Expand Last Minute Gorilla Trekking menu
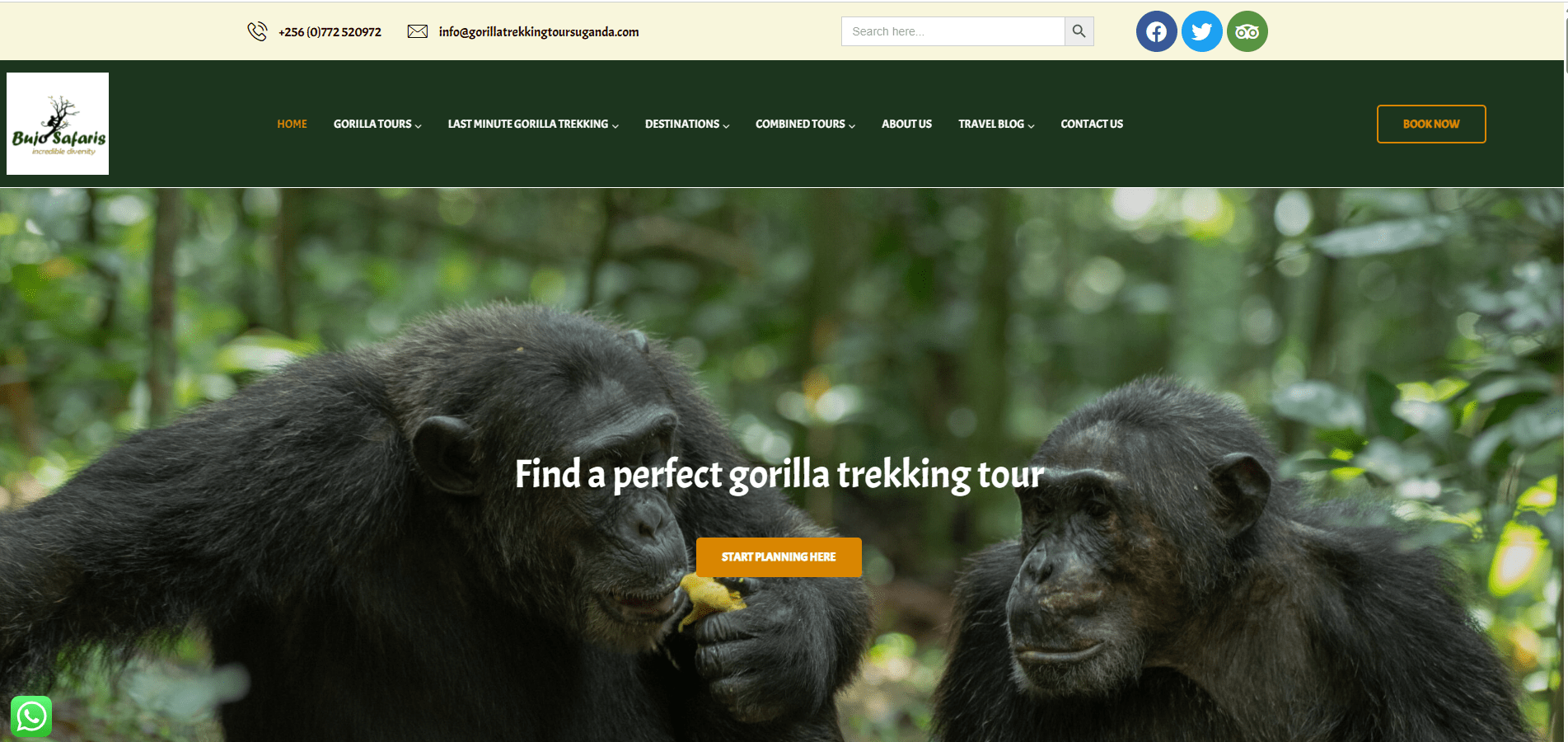1568x742 pixels. coord(533,124)
